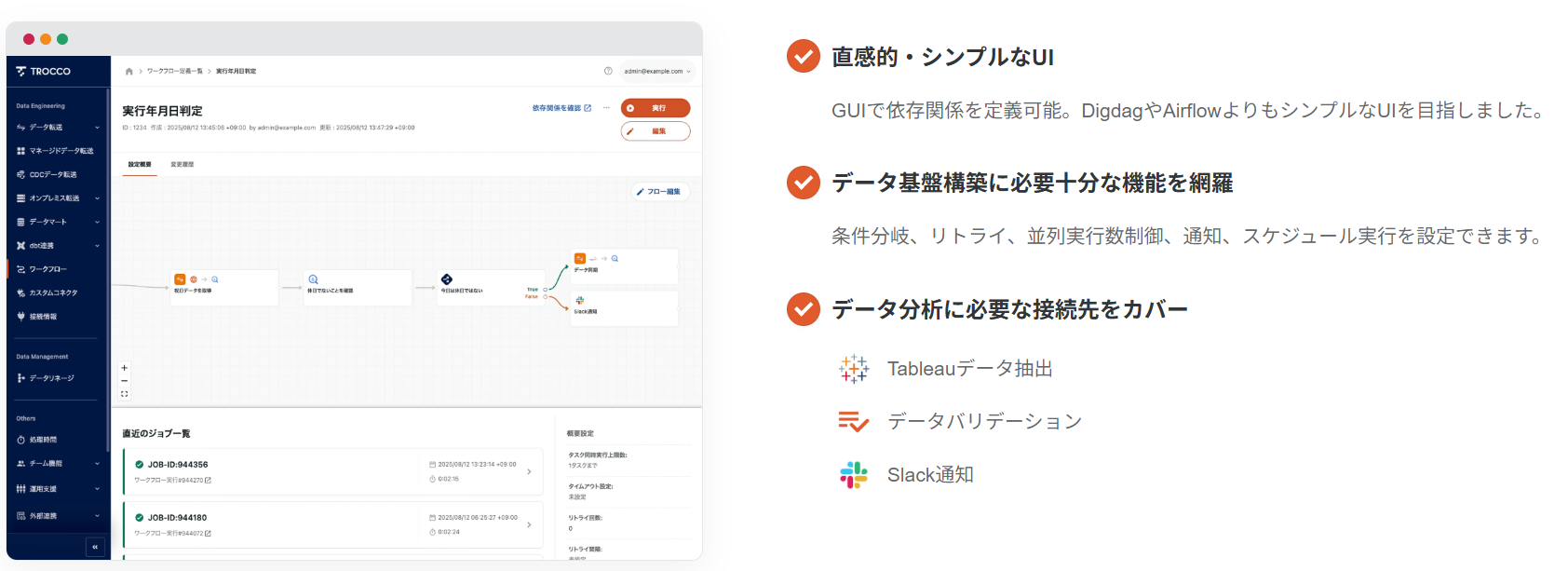The height and width of the screenshot is (571, 1568).
Task: Switch to the 変更履歴 tab
Action: tap(182, 165)
